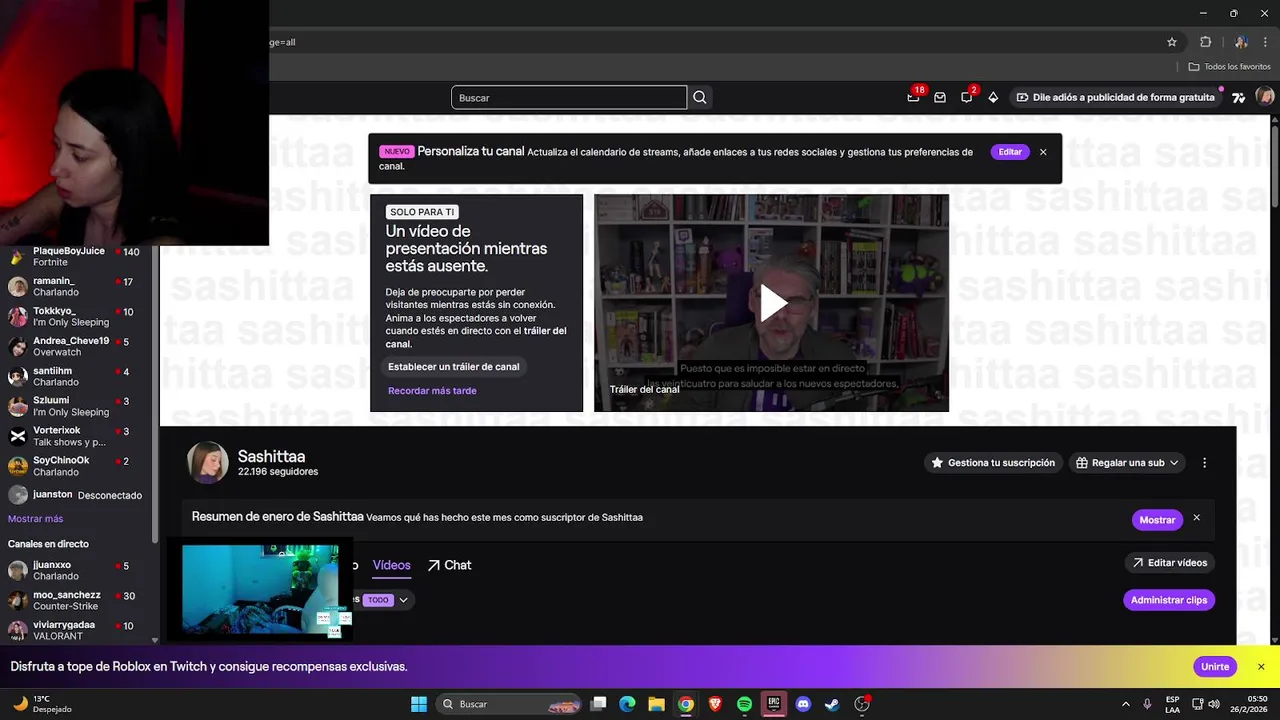
Task: Click the Administrar clips button
Action: 1169,600
